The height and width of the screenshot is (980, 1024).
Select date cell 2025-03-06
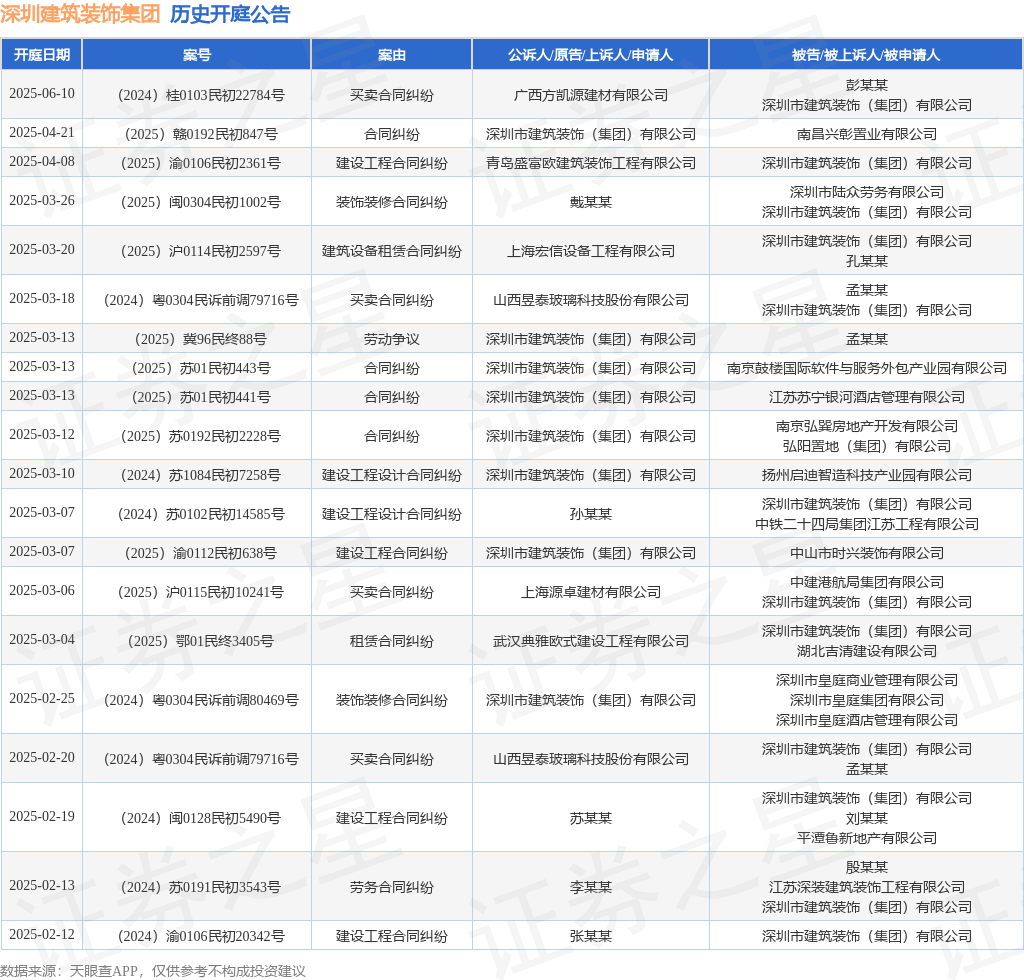42,590
